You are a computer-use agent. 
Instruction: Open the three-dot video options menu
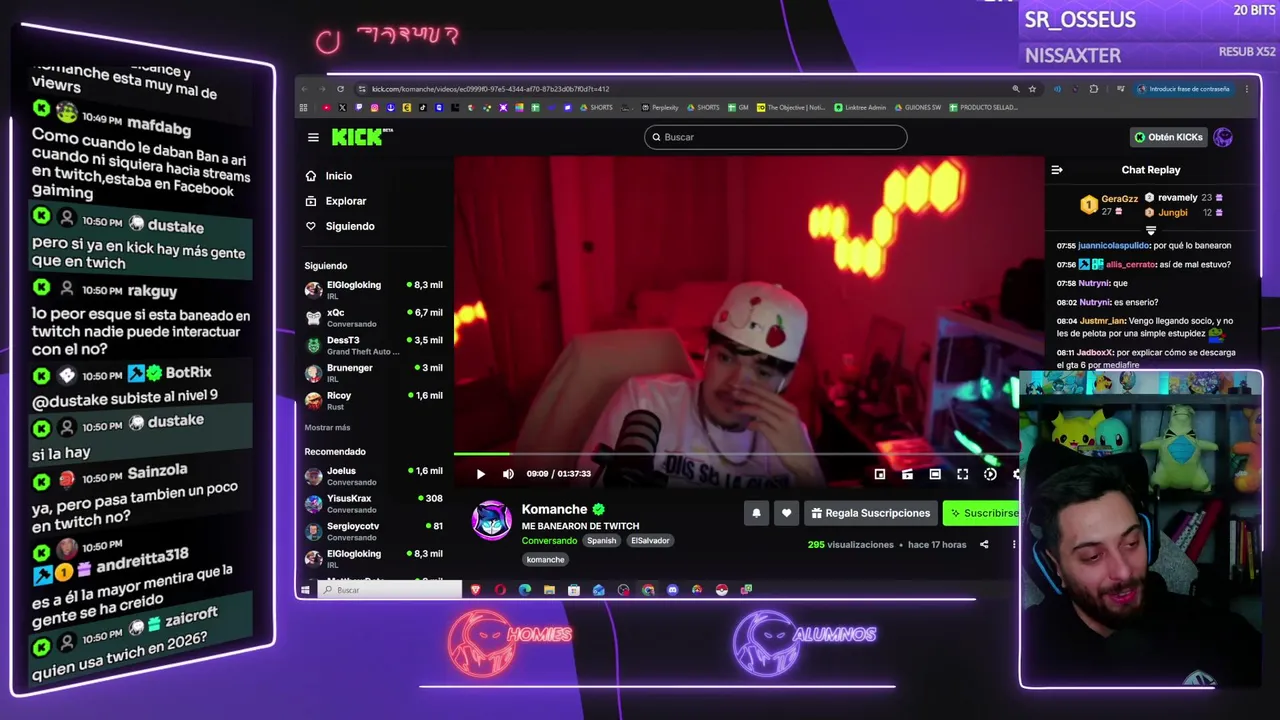pos(1014,545)
